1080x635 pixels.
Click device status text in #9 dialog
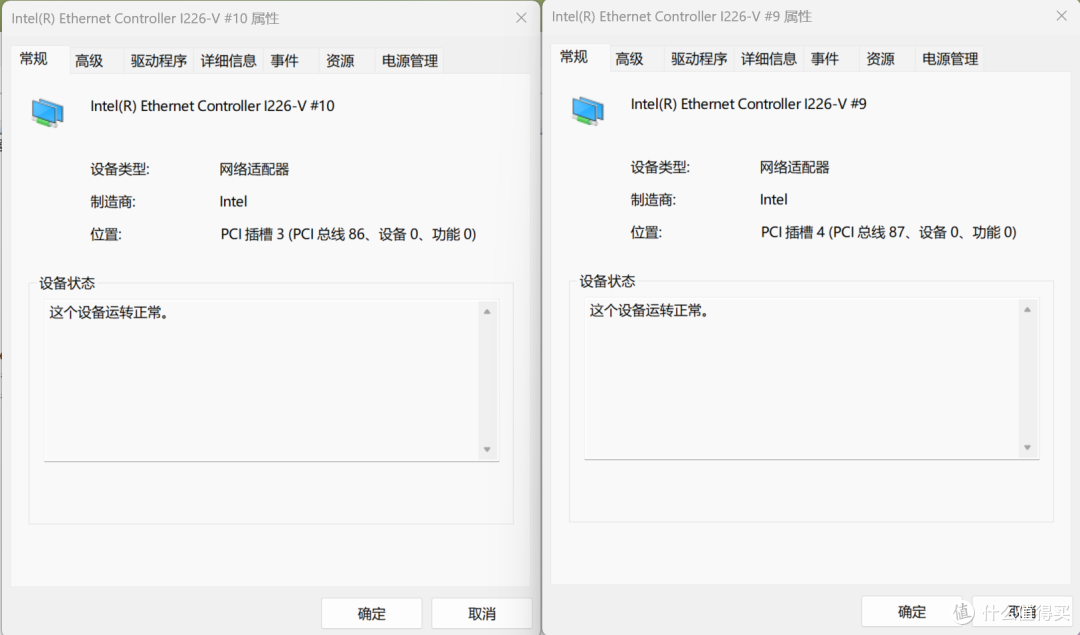click(649, 311)
